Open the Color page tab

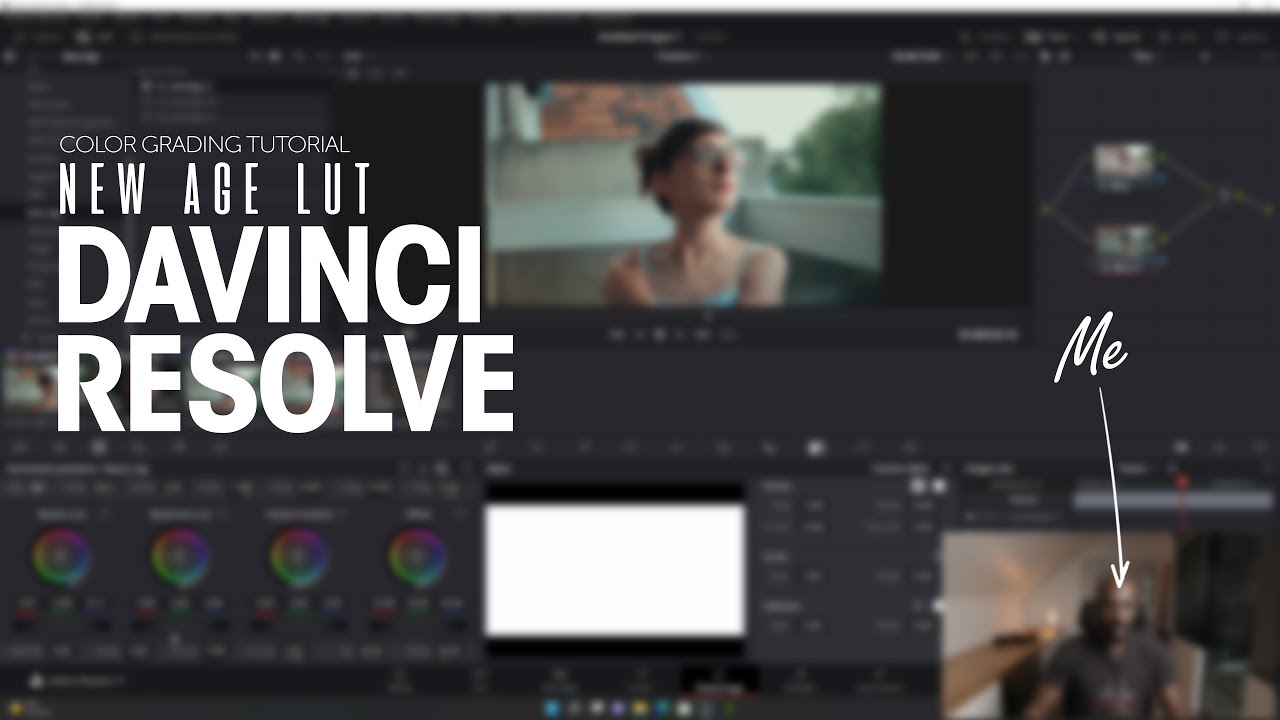(718, 681)
